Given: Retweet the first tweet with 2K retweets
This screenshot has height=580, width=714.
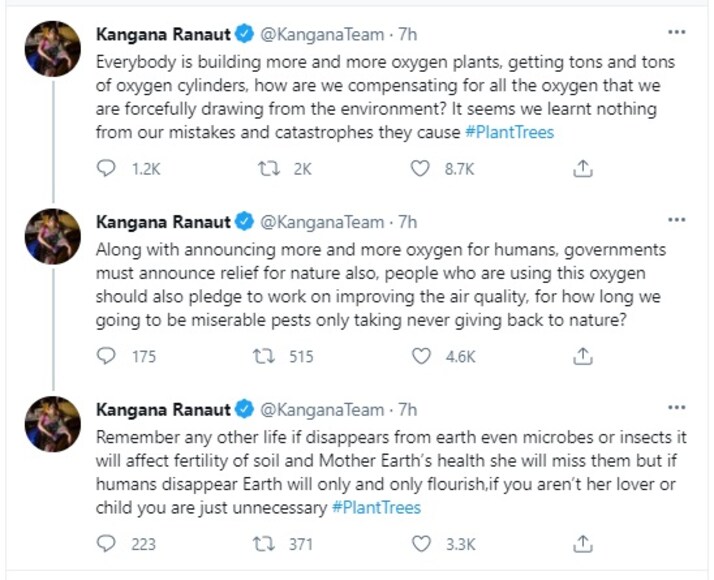Looking at the screenshot, I should point(268,170).
